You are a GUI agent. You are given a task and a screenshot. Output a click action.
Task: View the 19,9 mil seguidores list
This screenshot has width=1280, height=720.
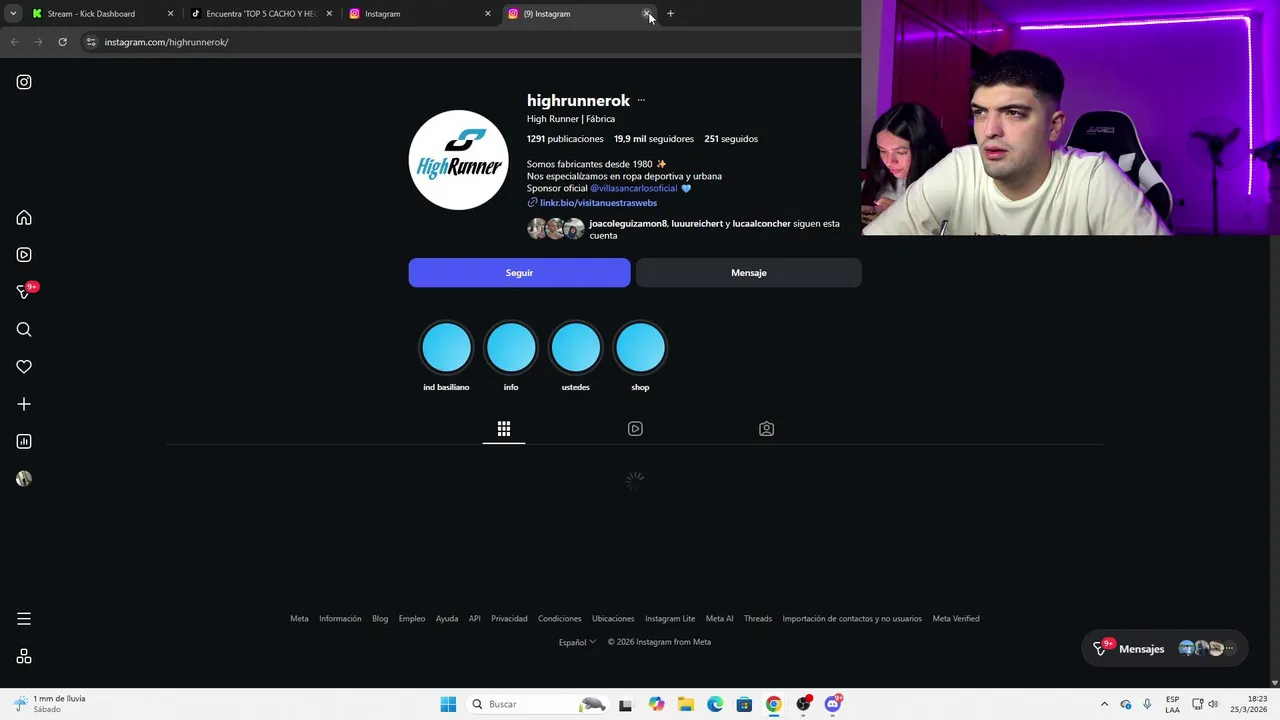[654, 139]
